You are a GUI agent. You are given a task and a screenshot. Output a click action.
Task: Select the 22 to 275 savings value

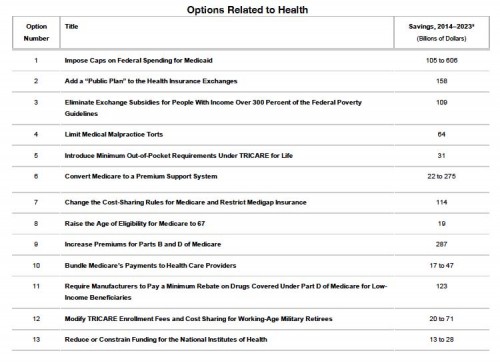tap(441, 176)
